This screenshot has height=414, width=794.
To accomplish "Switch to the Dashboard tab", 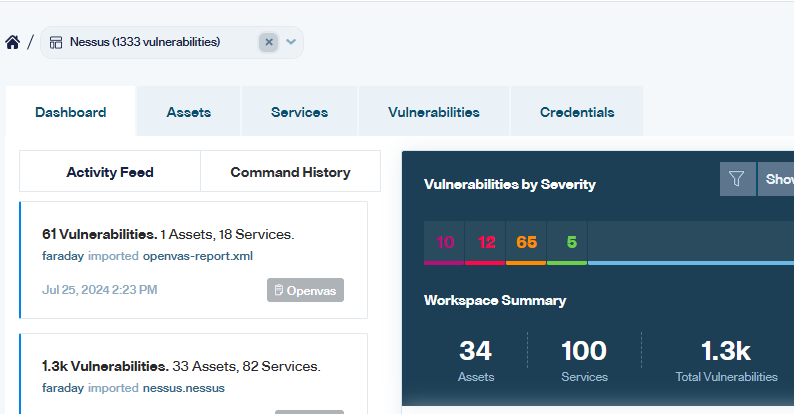I will 70,112.
